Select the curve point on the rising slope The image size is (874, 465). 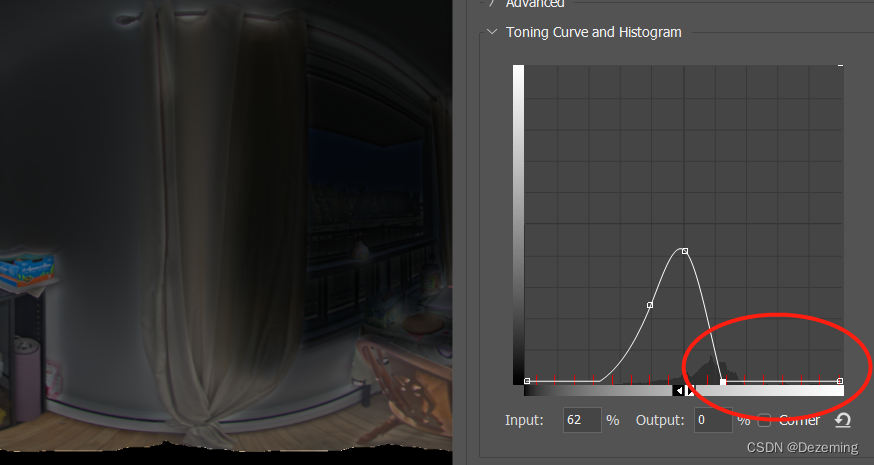pyautogui.click(x=650, y=305)
